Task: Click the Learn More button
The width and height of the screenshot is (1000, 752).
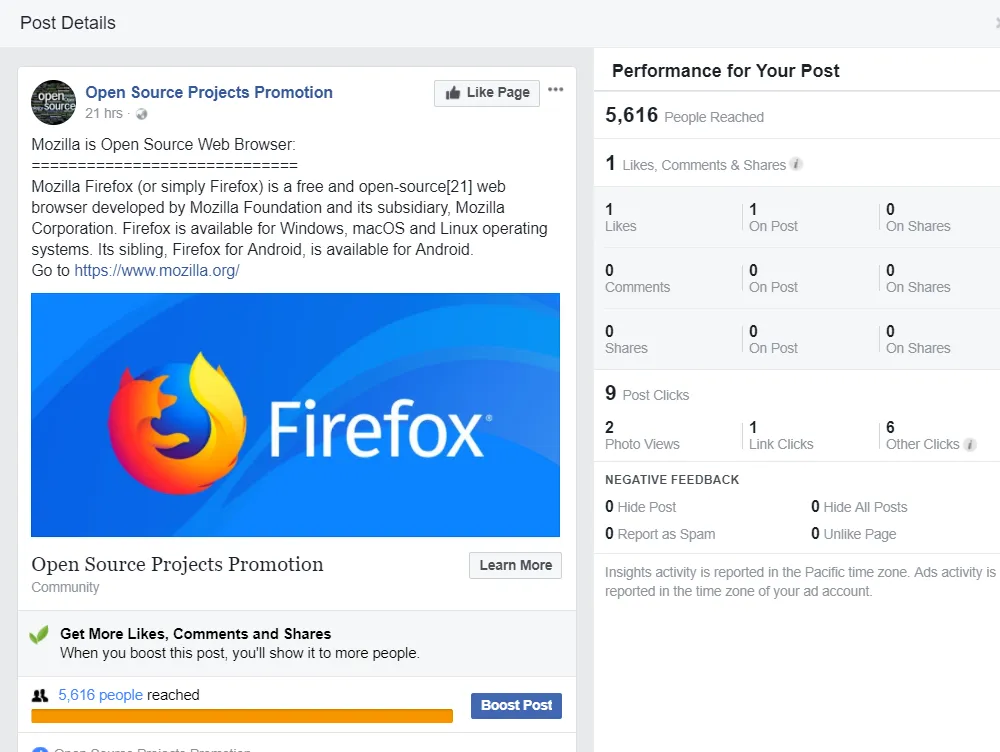Action: 515,565
